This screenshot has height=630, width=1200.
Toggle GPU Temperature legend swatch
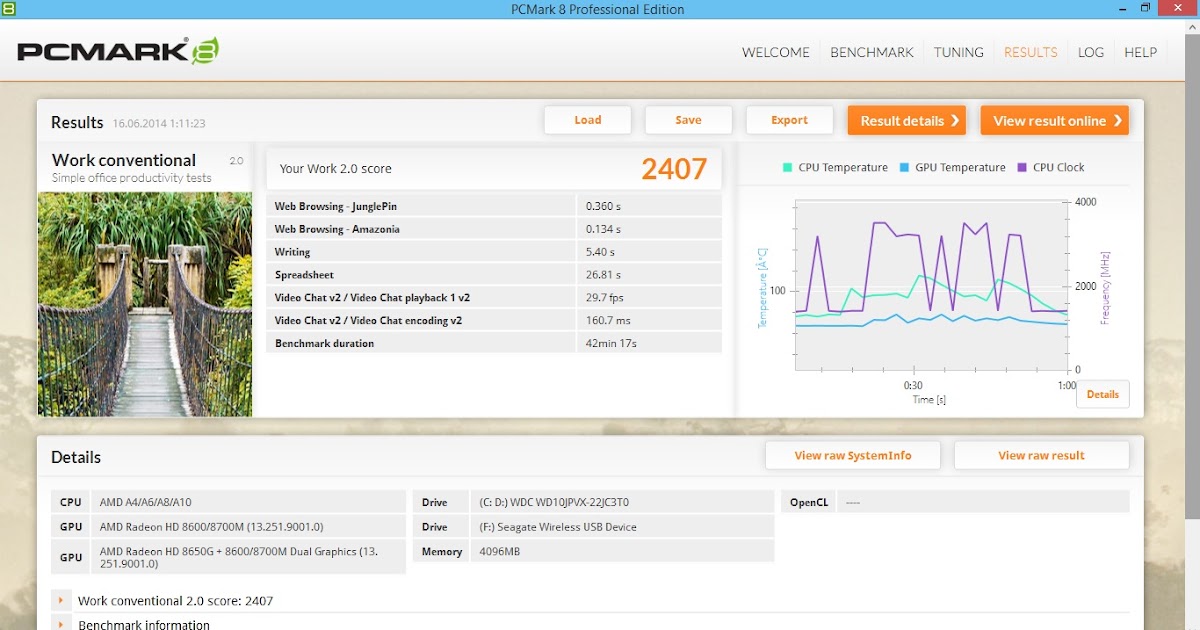tap(905, 168)
